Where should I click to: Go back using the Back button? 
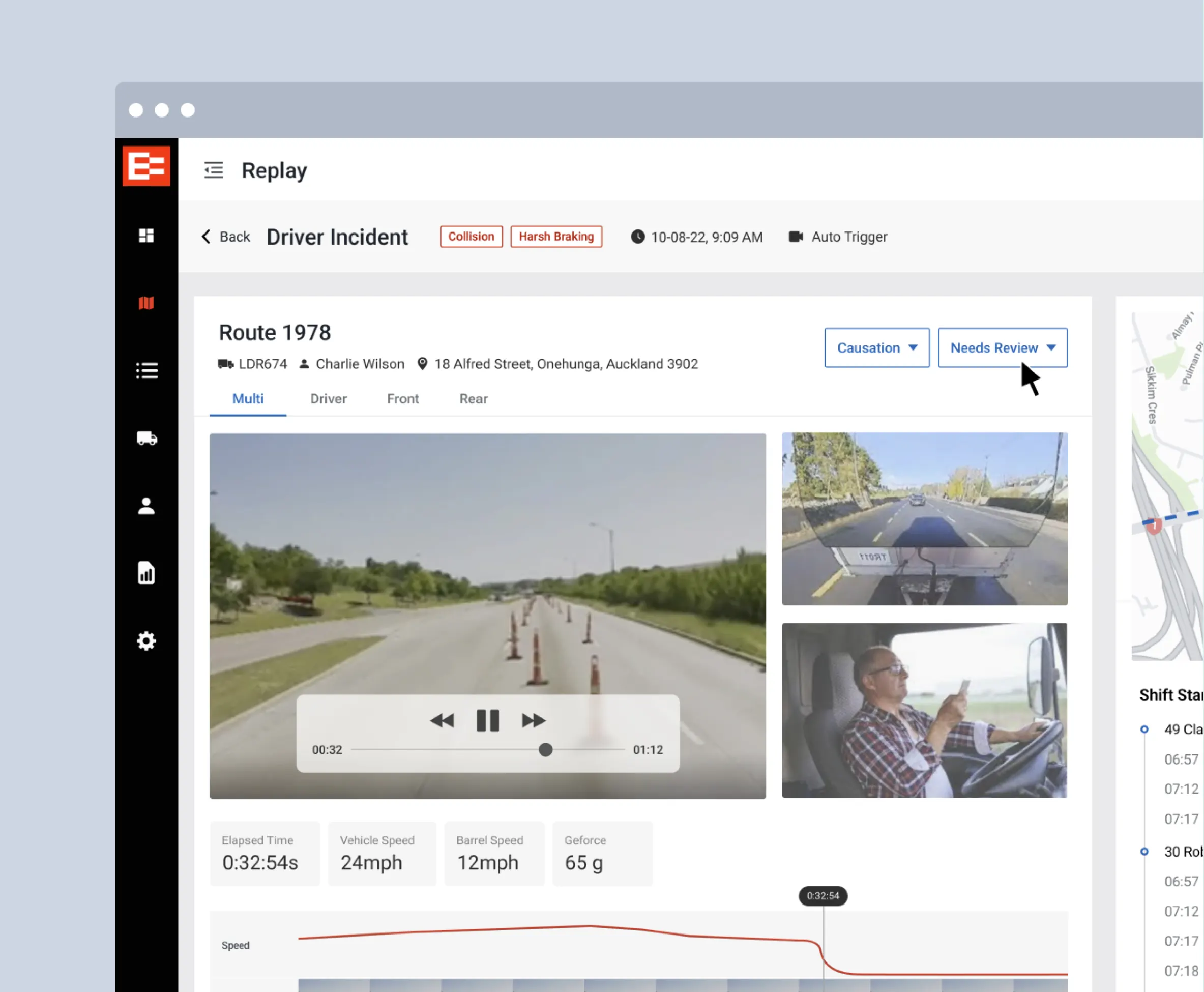tap(226, 237)
